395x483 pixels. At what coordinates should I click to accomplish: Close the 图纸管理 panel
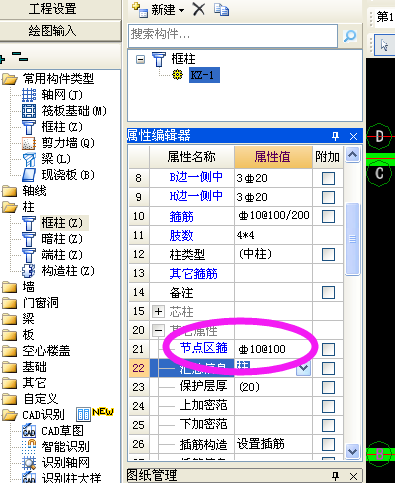(x=353, y=476)
